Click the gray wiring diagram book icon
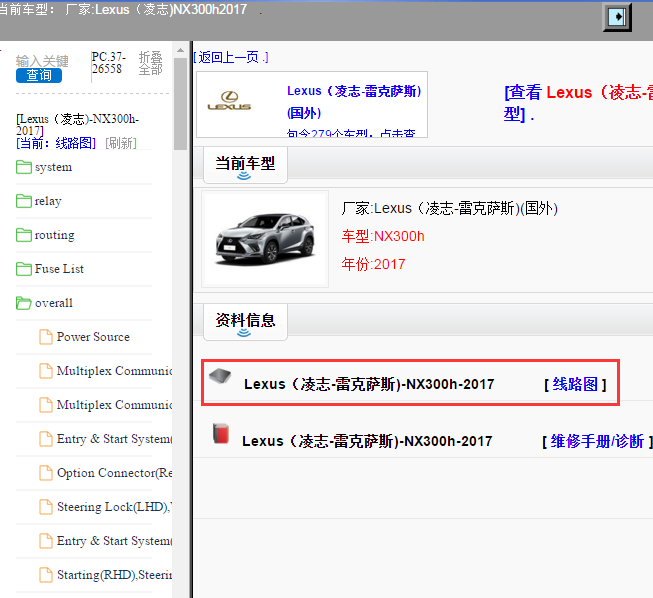 click(220, 376)
